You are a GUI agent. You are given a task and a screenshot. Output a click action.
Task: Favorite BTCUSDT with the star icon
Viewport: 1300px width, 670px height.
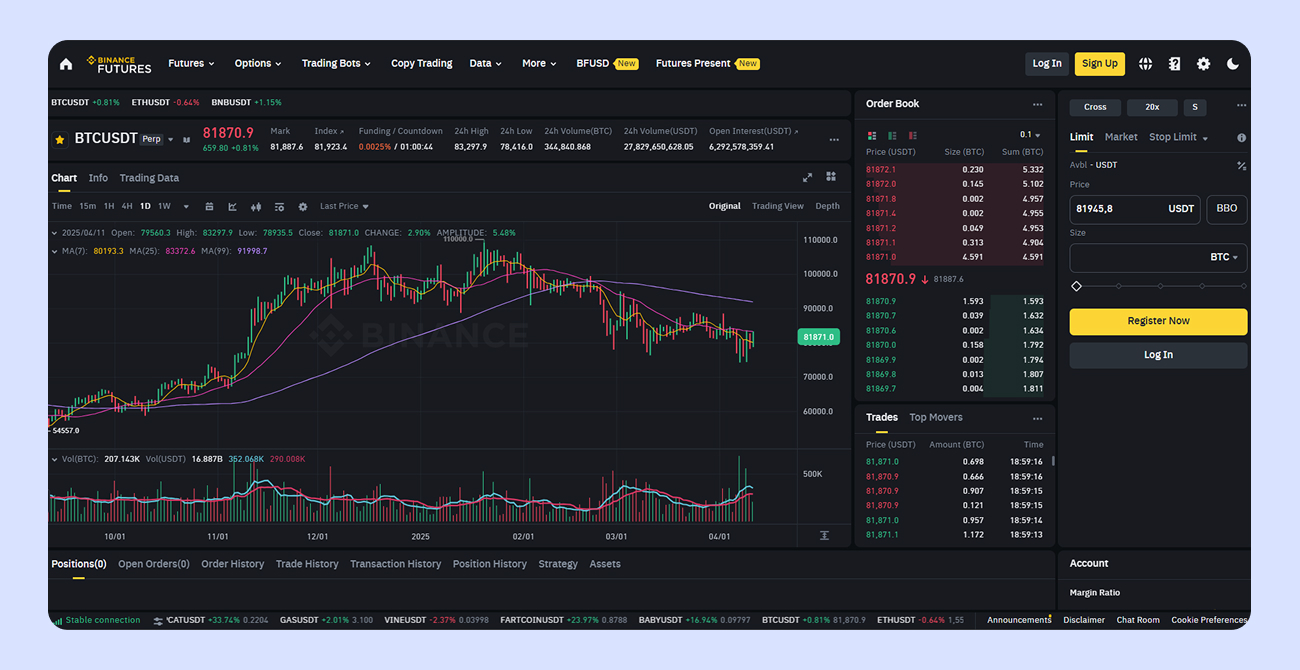click(60, 139)
